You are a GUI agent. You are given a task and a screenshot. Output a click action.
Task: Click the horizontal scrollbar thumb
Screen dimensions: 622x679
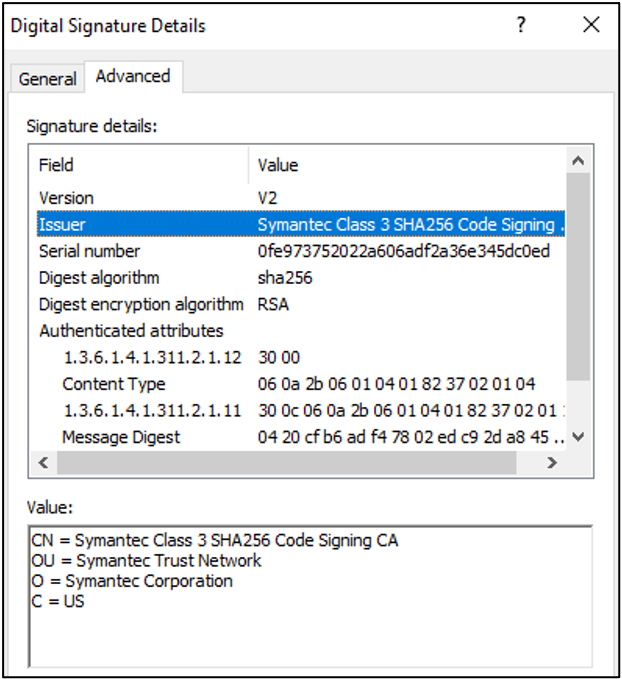click(287, 463)
